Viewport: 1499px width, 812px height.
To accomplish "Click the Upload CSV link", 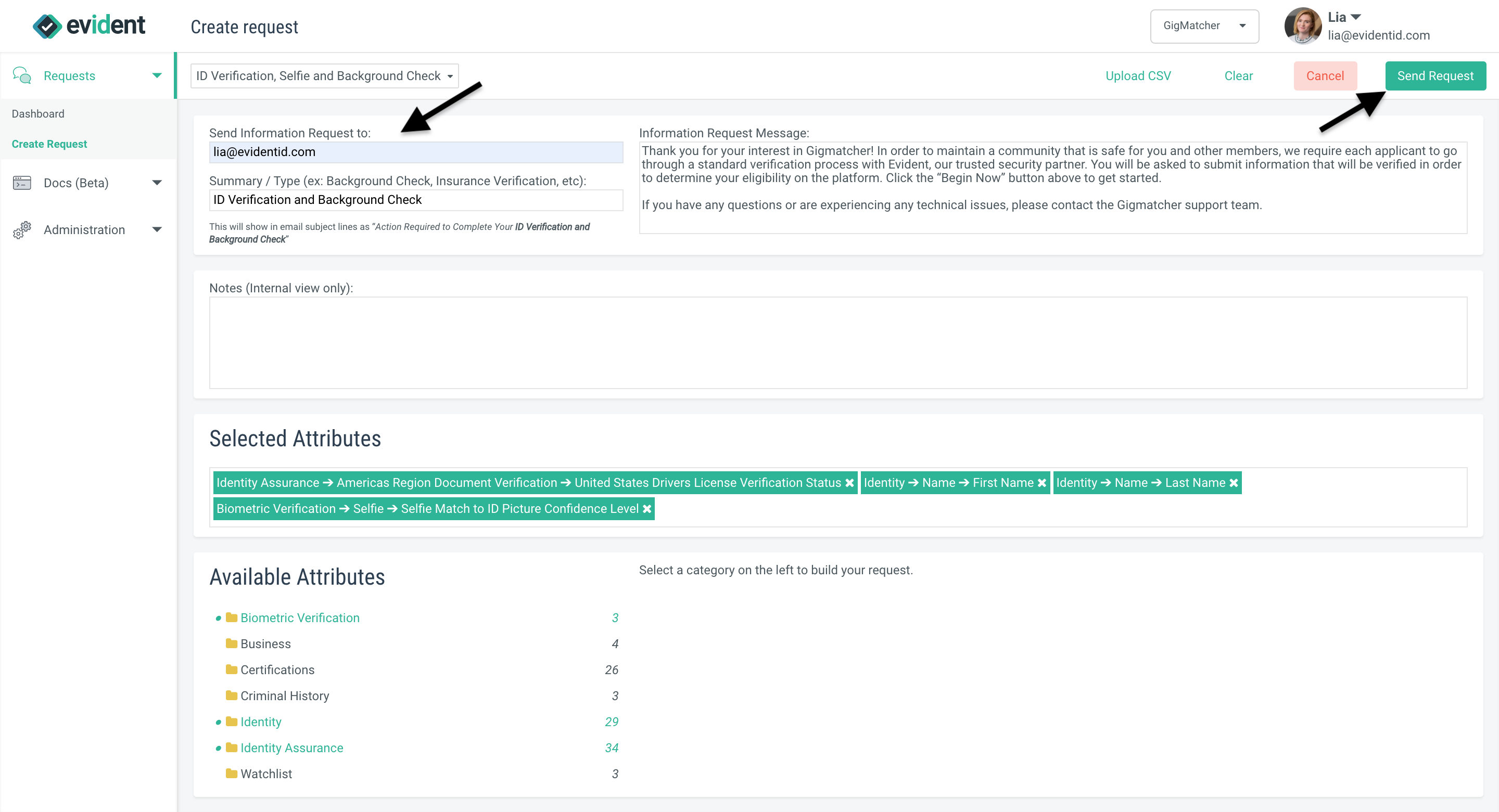I will click(x=1137, y=75).
